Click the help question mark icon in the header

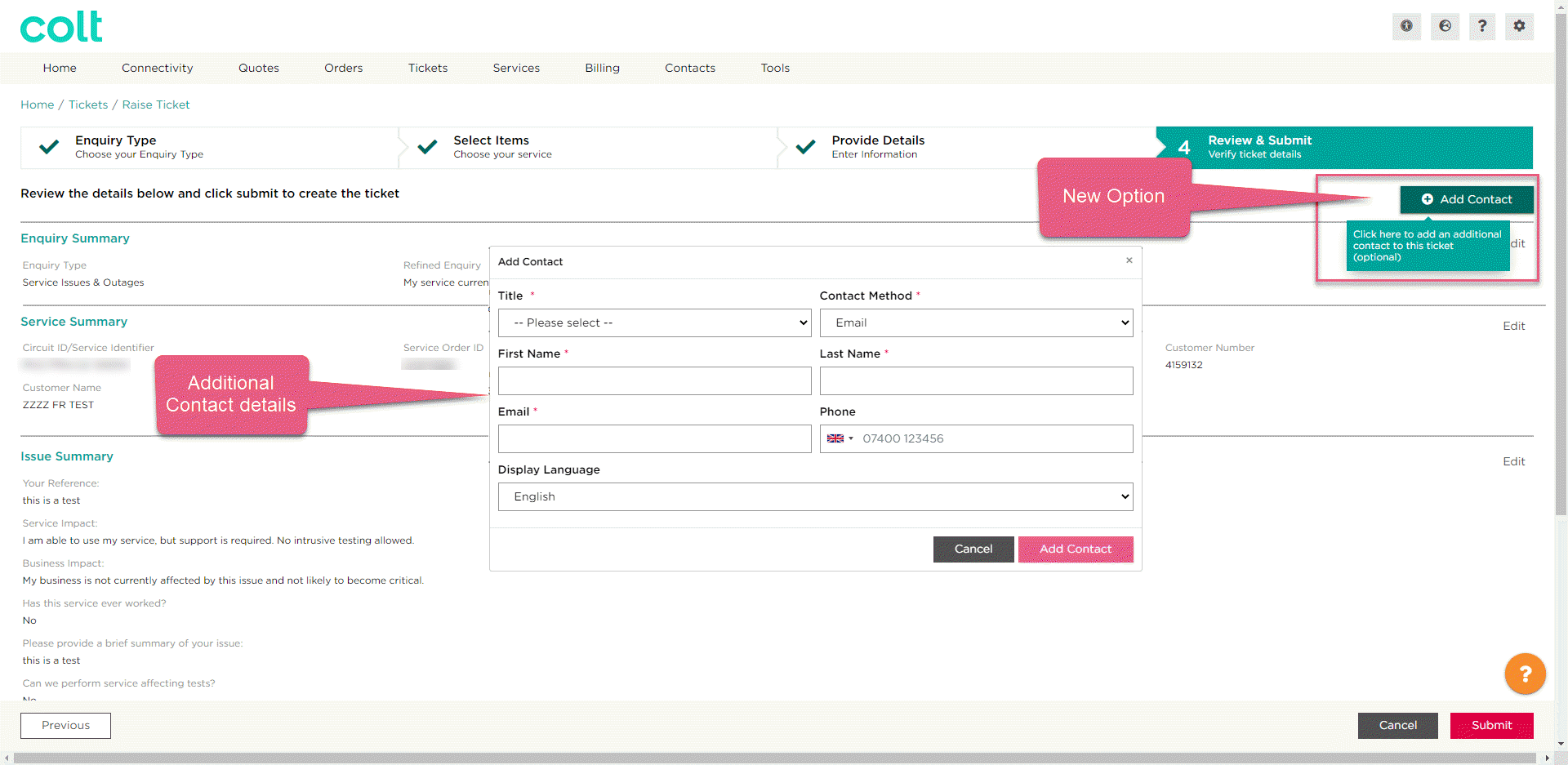click(1482, 26)
